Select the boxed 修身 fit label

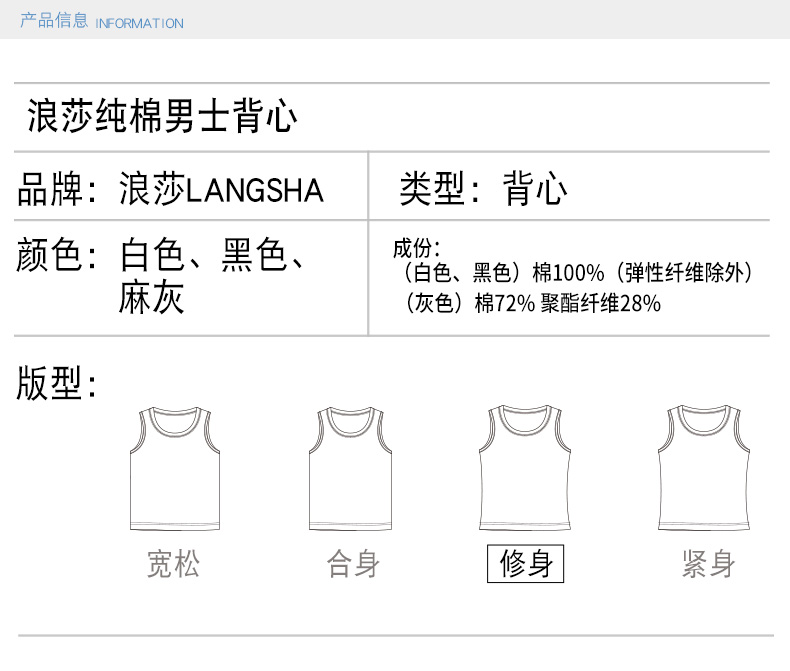525,564
